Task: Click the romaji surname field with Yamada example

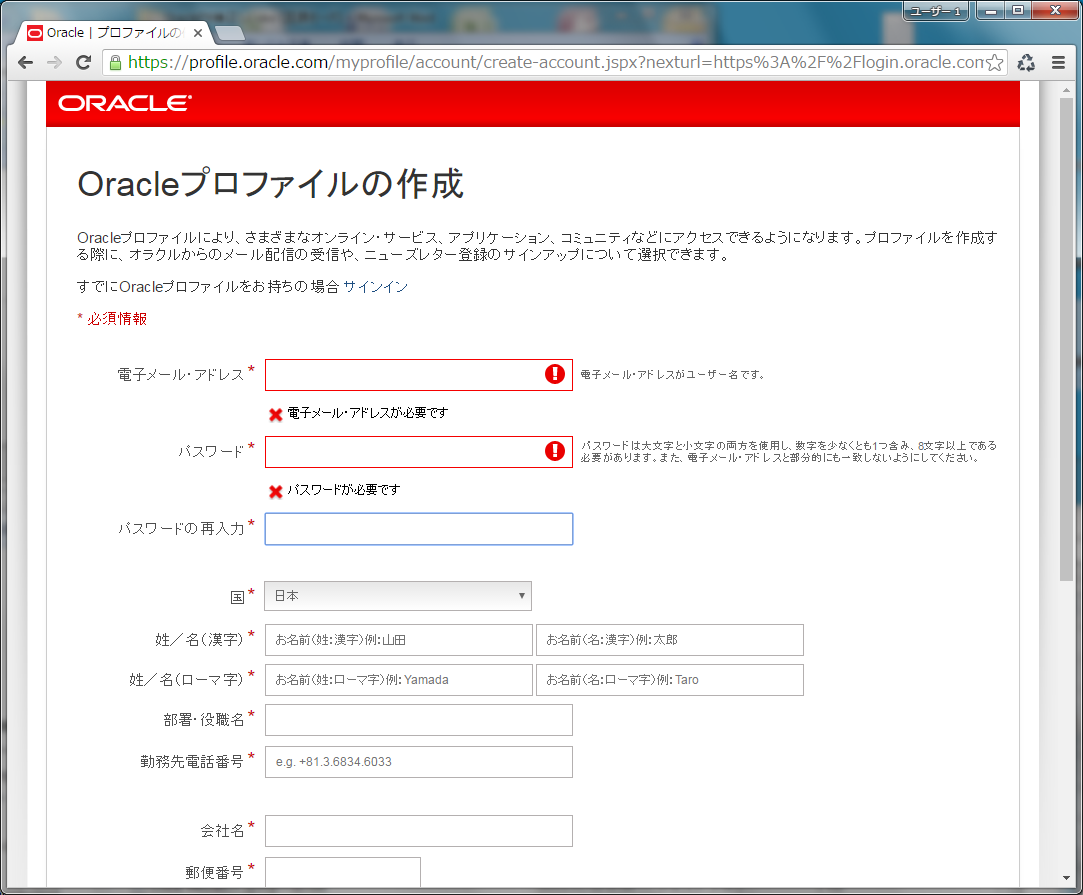Action: pos(399,680)
